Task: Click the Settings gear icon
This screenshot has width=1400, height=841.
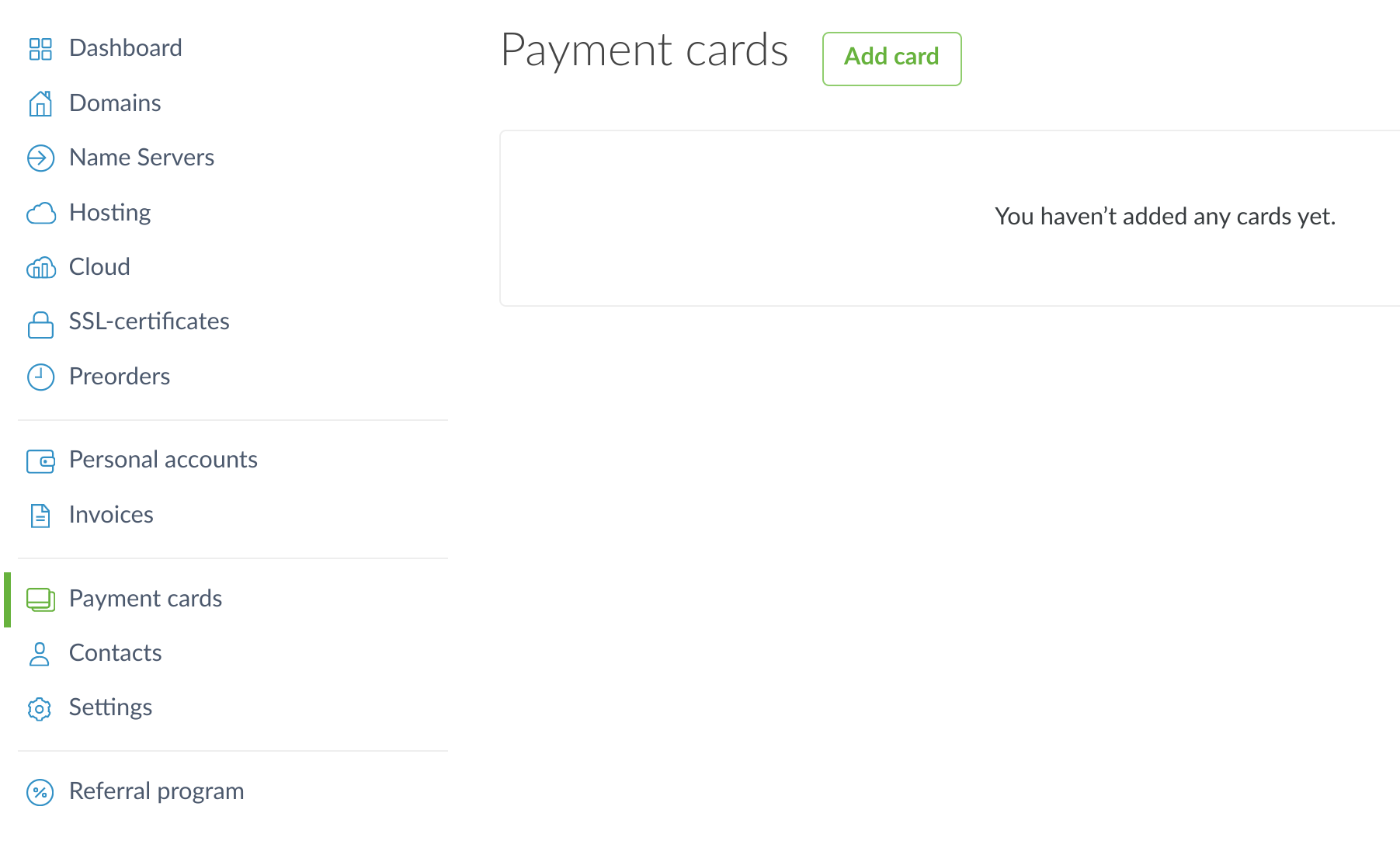Action: 40,708
